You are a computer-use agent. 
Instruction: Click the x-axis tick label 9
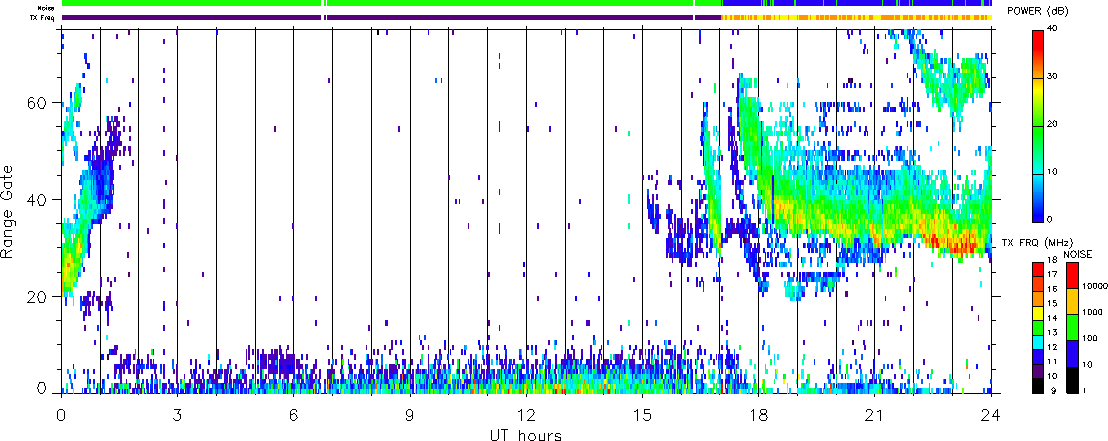(x=410, y=414)
